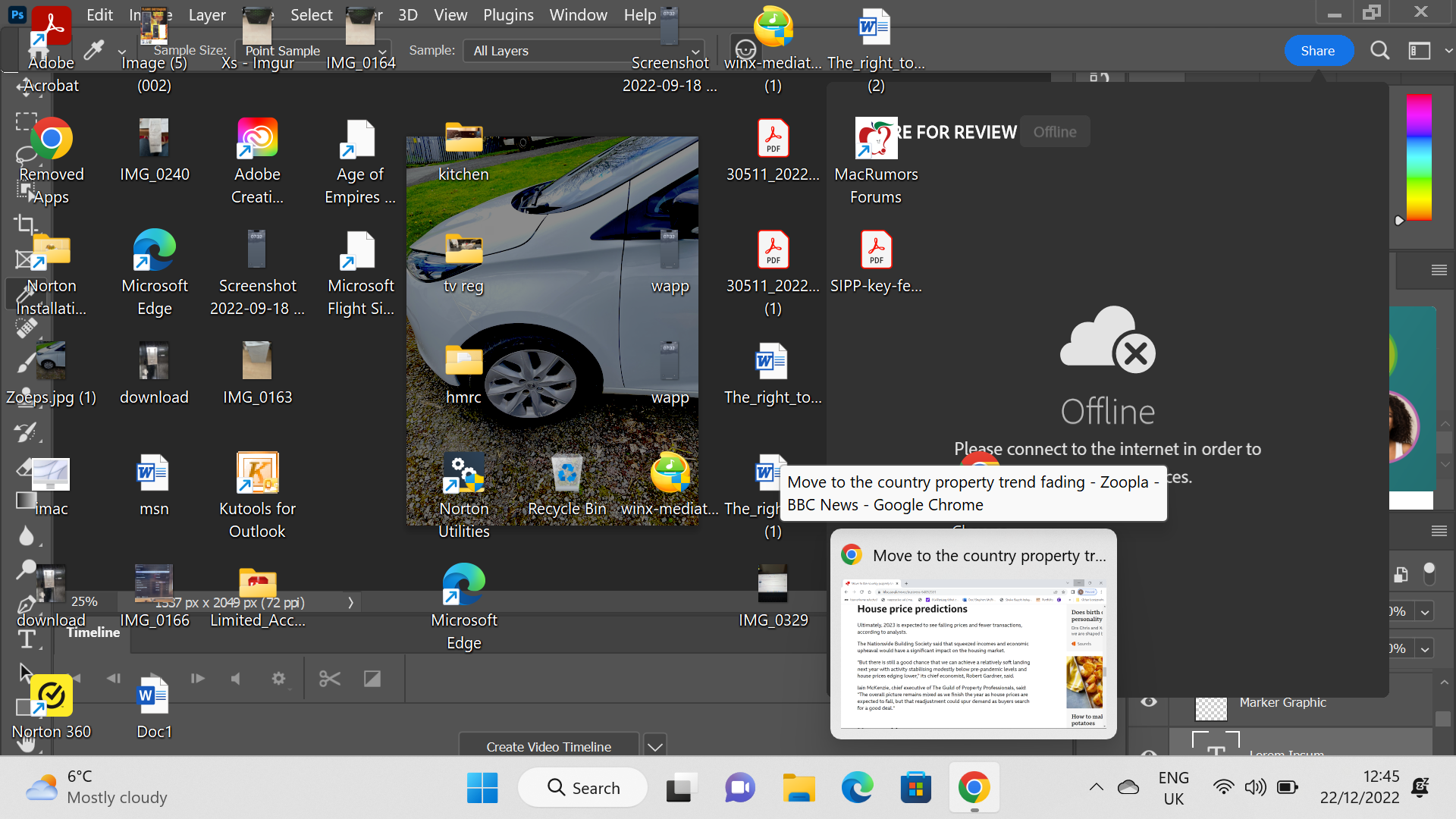Step to next frame in Timeline

pos(198,679)
